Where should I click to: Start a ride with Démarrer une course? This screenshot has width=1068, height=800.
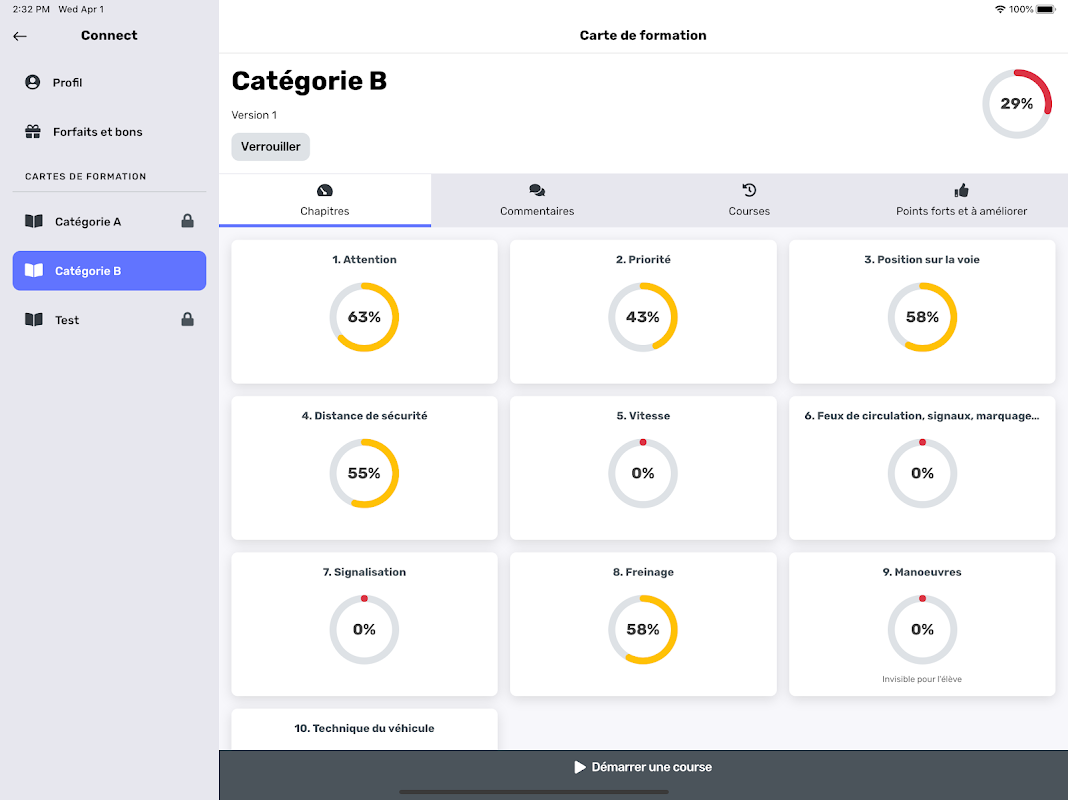click(x=643, y=767)
